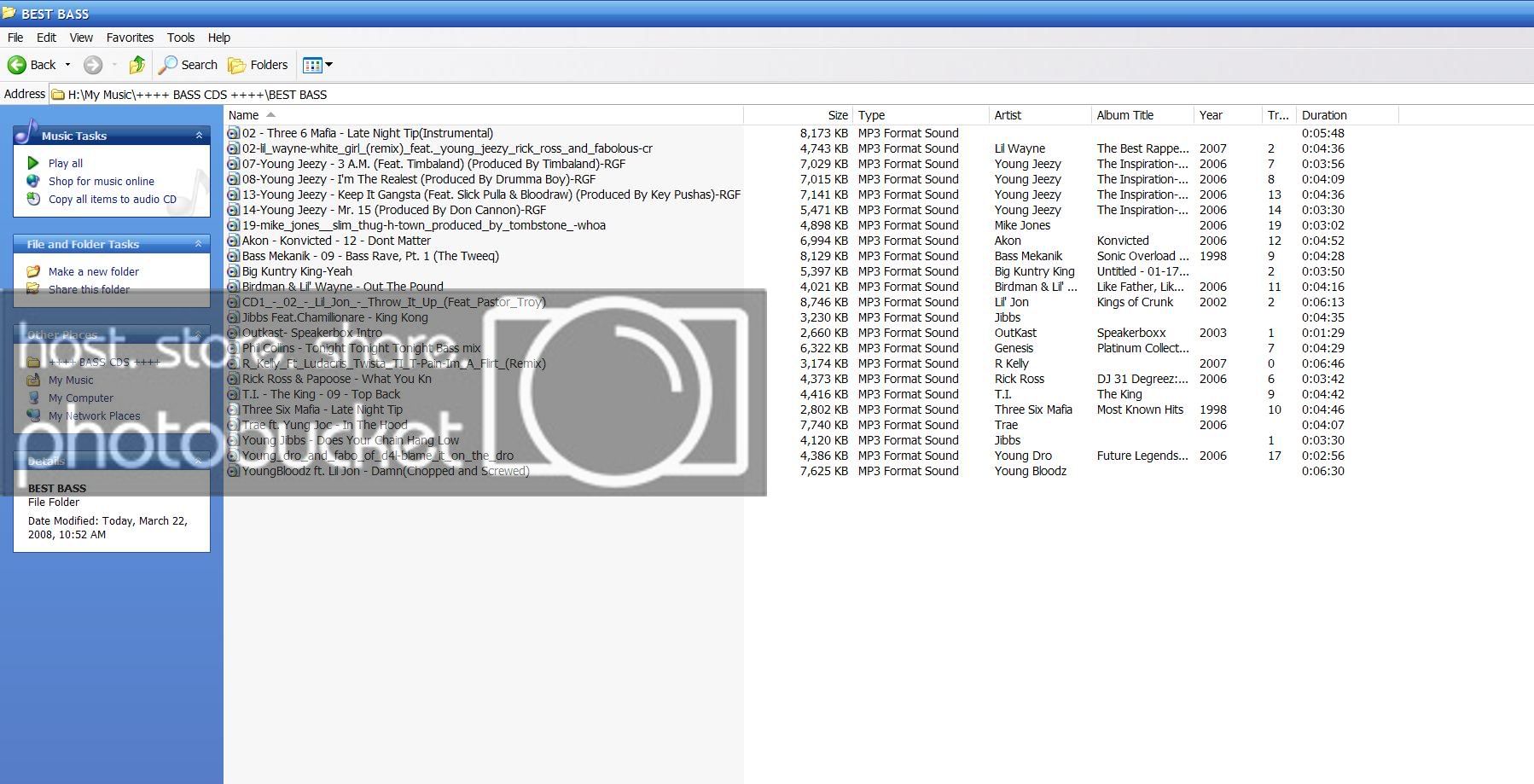Click the Shop for music online icon
The height and width of the screenshot is (784, 1534).
[x=33, y=181]
